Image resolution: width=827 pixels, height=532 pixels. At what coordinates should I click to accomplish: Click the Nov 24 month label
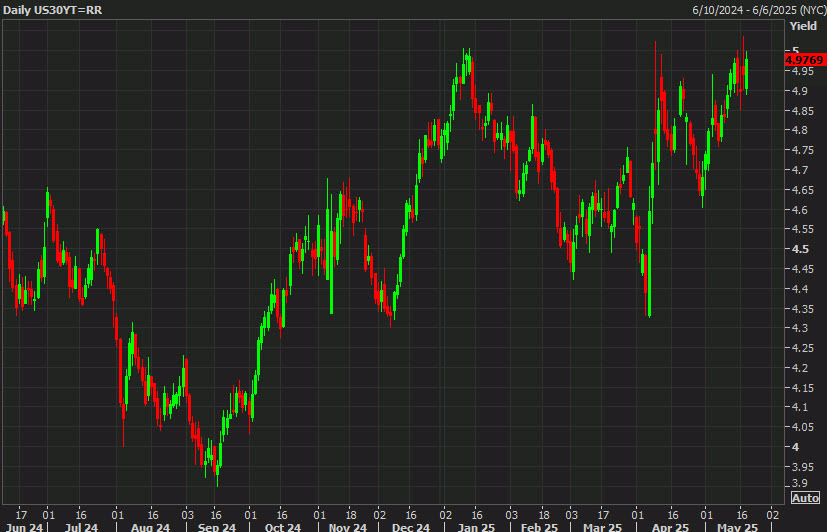tap(347, 526)
